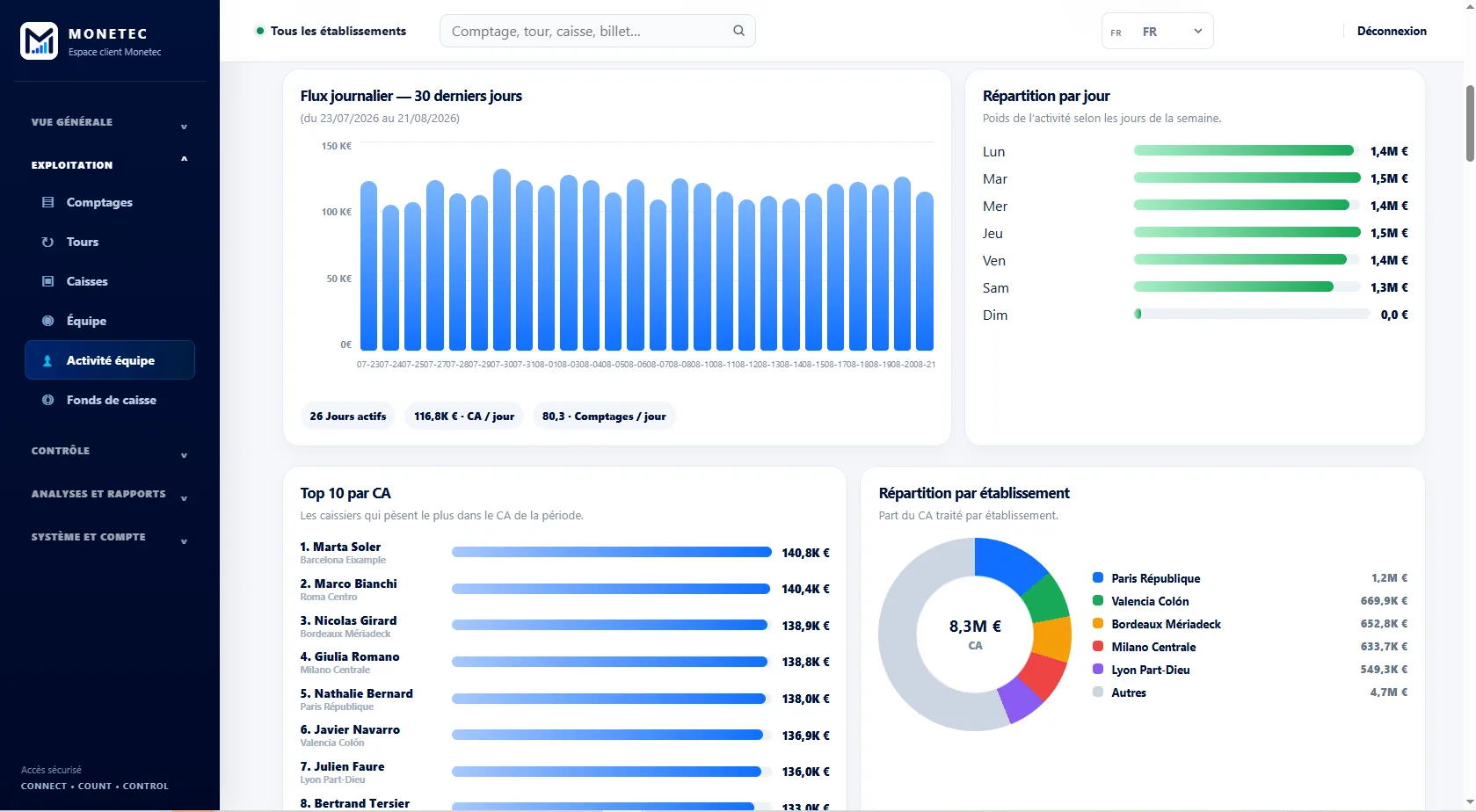Click Déconnexion to log out
The height and width of the screenshot is (812, 1476).
tap(1392, 31)
